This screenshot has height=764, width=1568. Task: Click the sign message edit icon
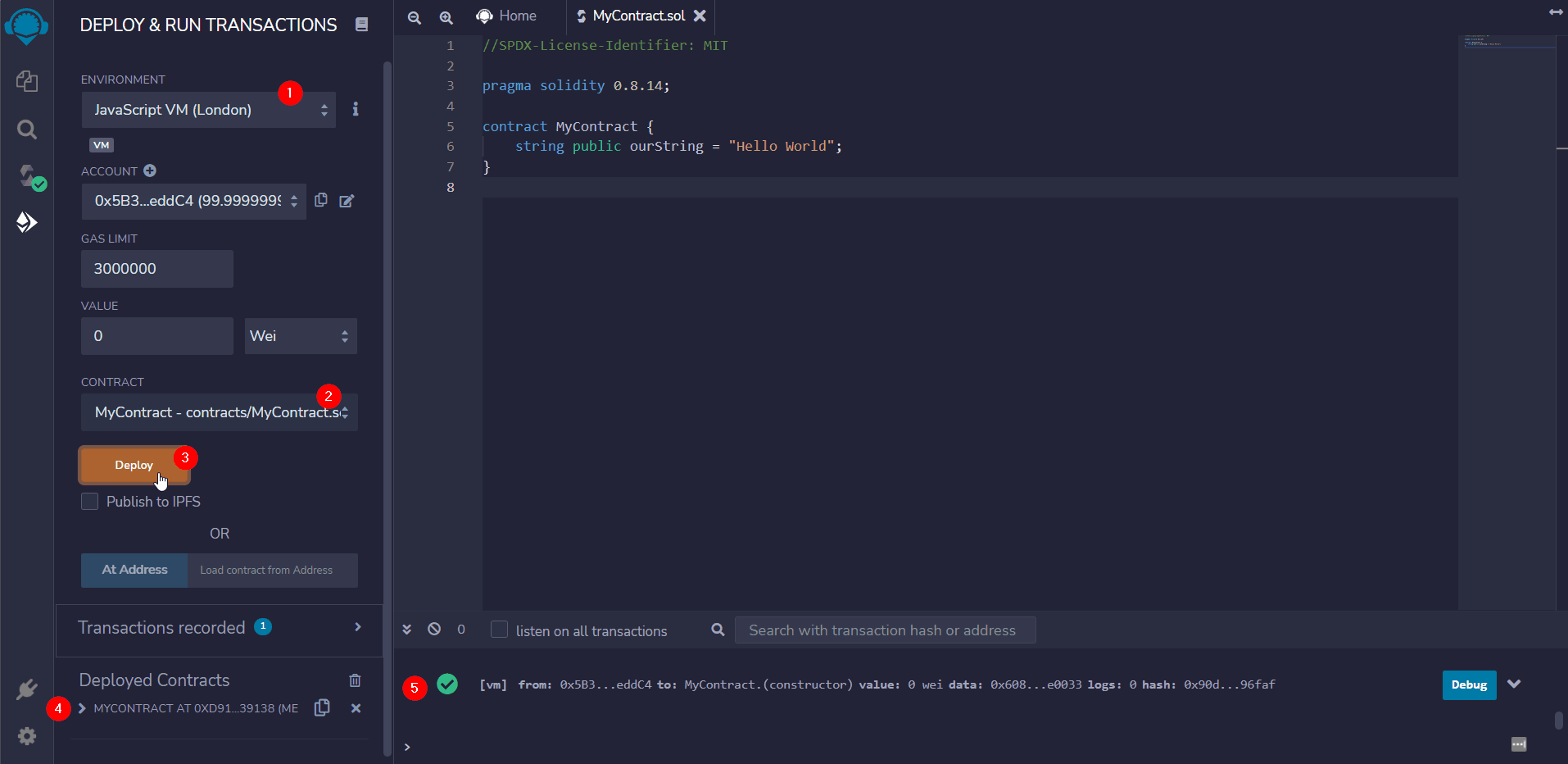click(347, 201)
